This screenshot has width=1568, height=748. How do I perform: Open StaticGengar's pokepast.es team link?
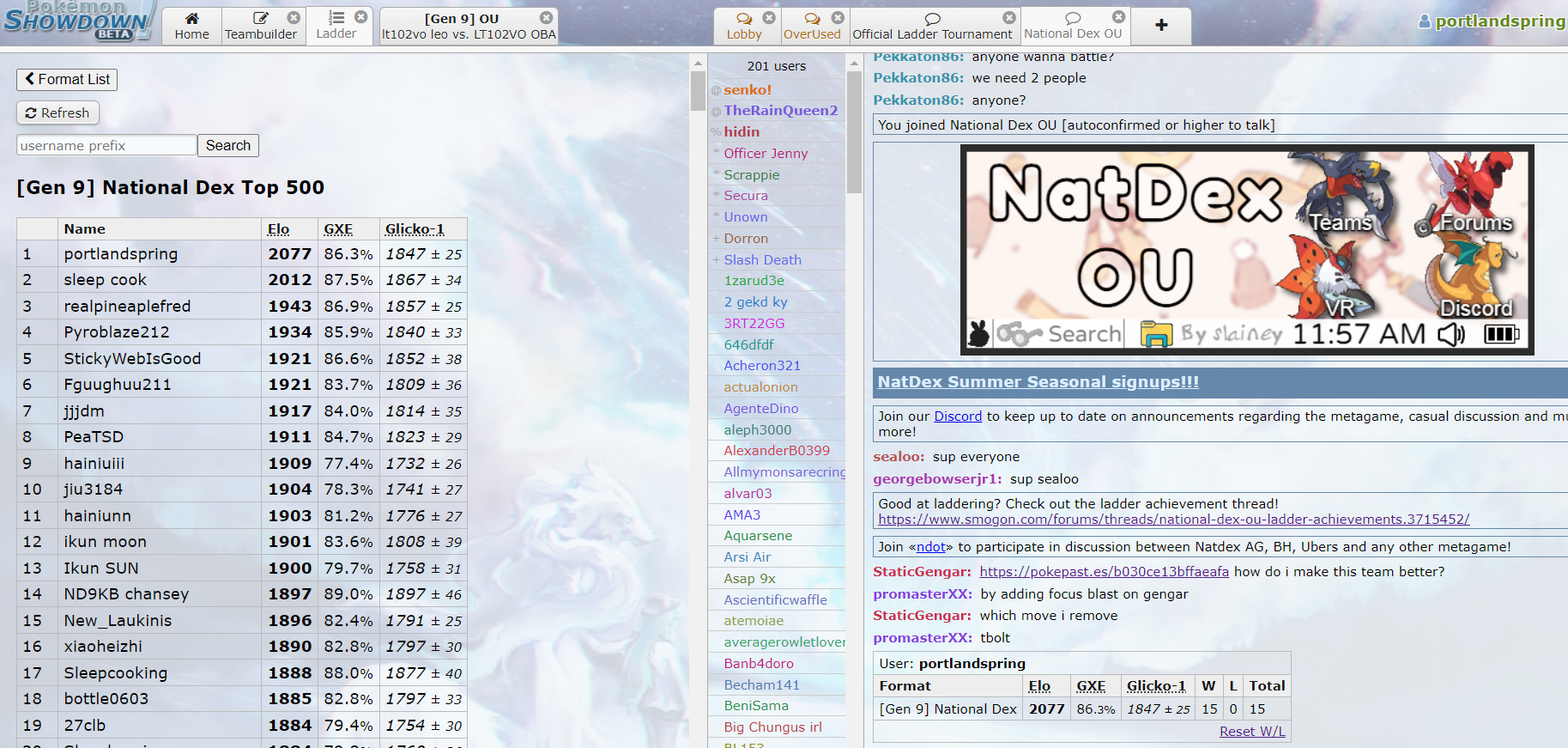coord(1104,572)
